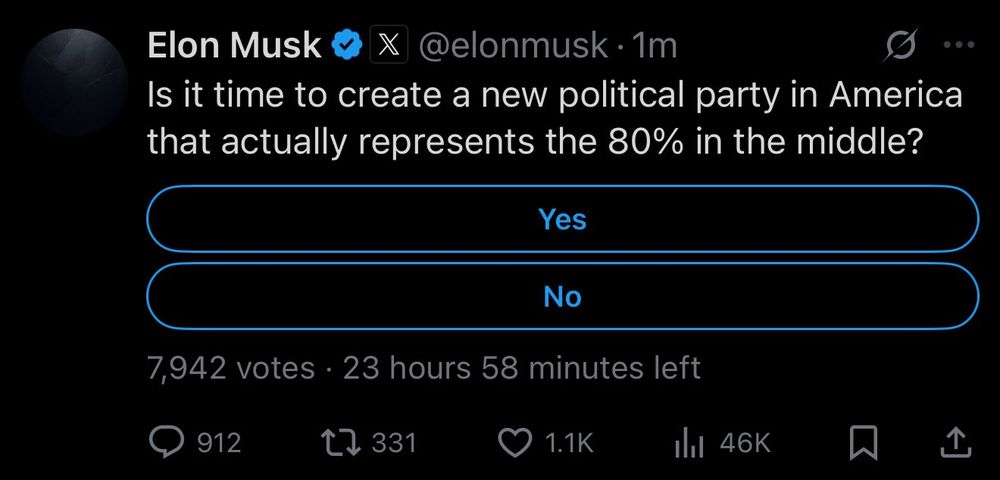Click the Elon Musk display name
The image size is (1000, 480).
234,45
